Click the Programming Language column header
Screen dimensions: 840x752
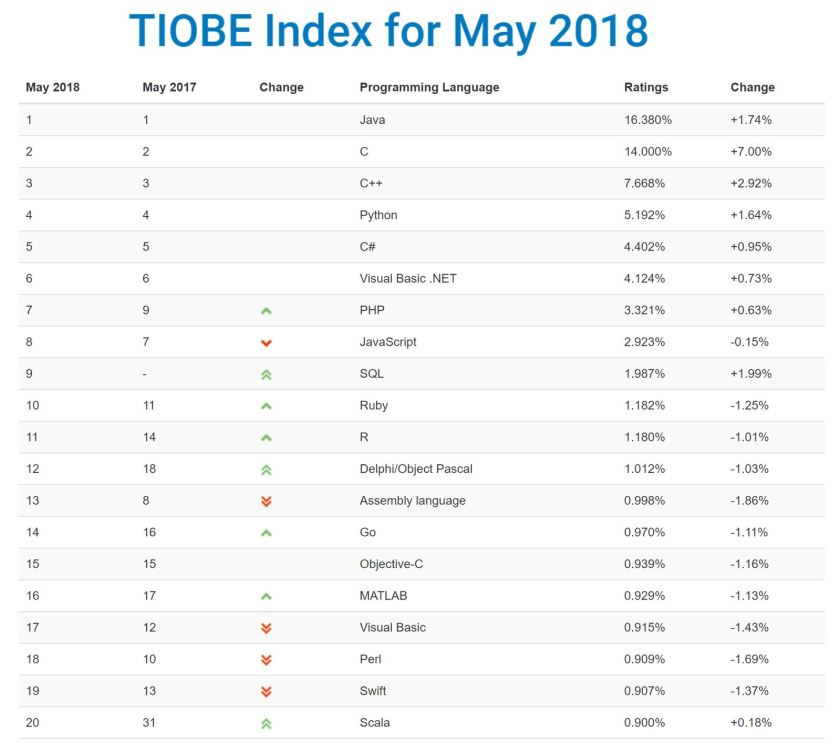tap(429, 87)
